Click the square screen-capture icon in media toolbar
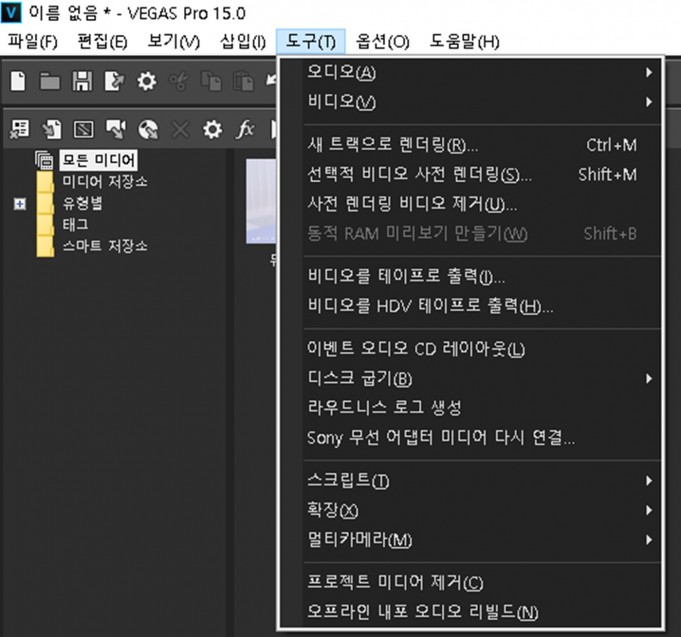The width and height of the screenshot is (681, 637). point(84,129)
